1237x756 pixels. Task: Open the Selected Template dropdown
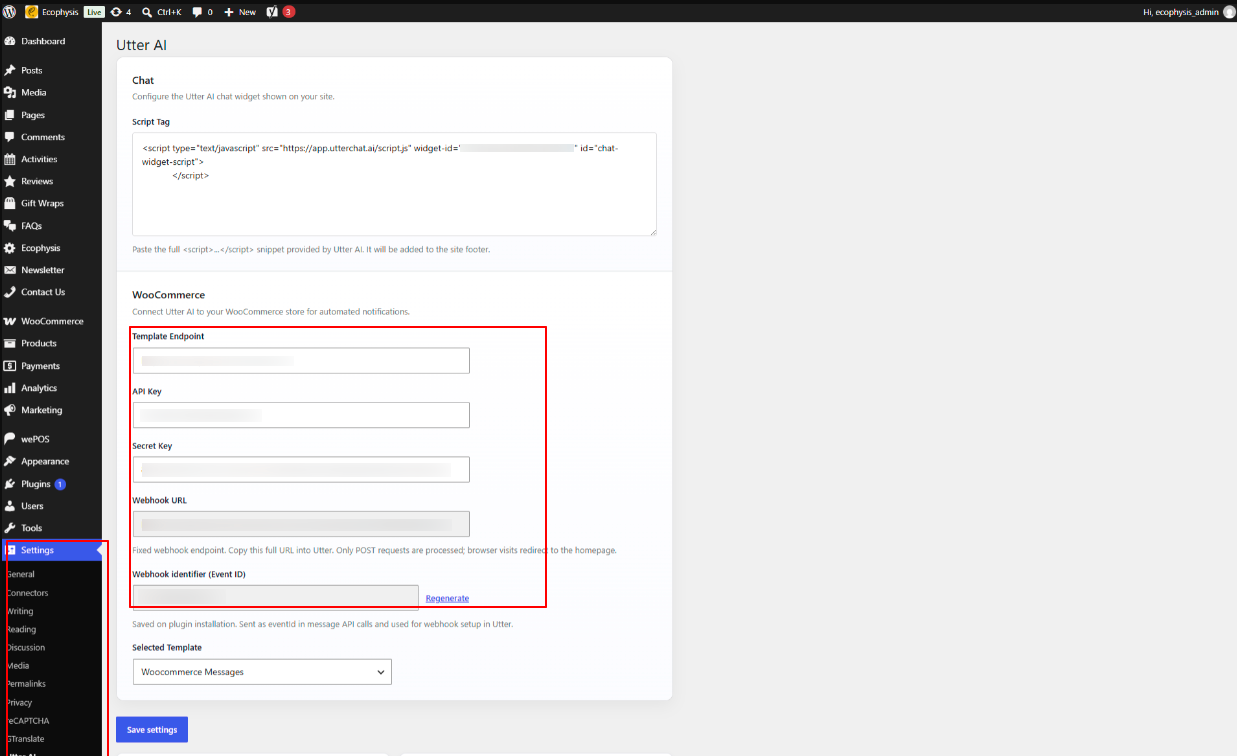(262, 672)
